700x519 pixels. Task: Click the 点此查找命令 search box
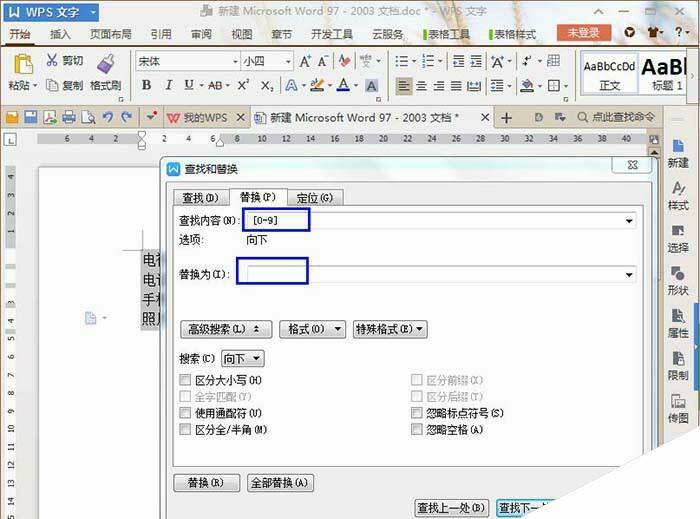tap(617, 117)
